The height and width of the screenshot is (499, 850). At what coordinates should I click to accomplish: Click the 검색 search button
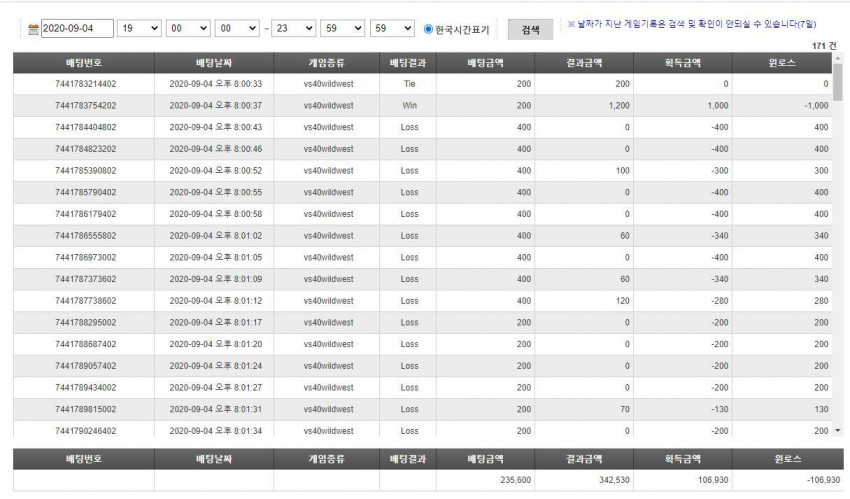pos(531,30)
